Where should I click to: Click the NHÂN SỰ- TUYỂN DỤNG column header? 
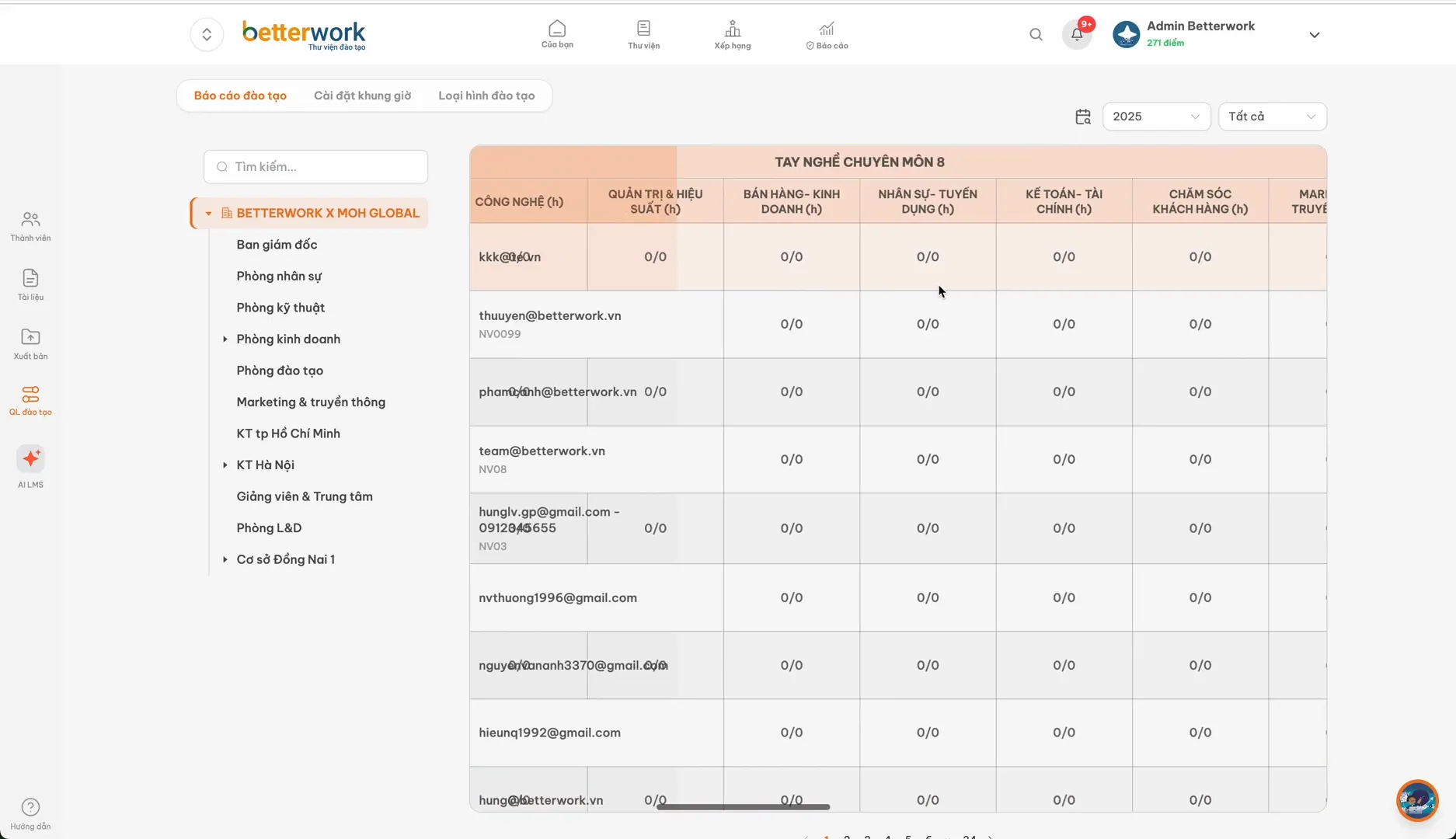(x=928, y=201)
